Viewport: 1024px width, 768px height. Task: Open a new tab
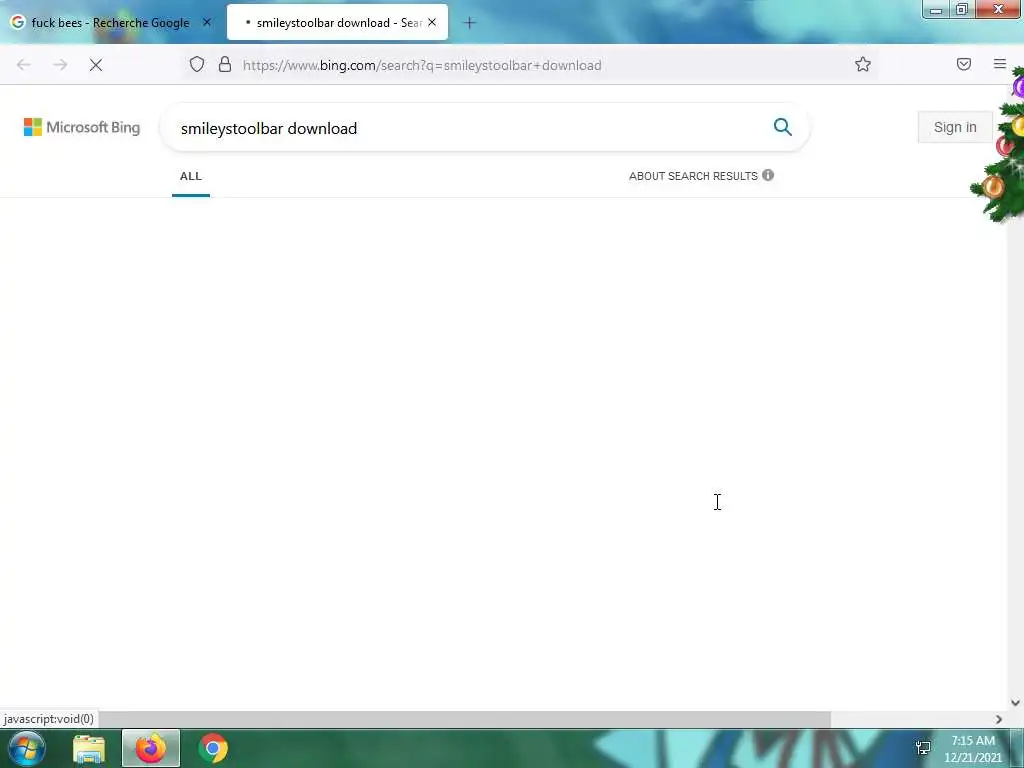click(x=469, y=23)
